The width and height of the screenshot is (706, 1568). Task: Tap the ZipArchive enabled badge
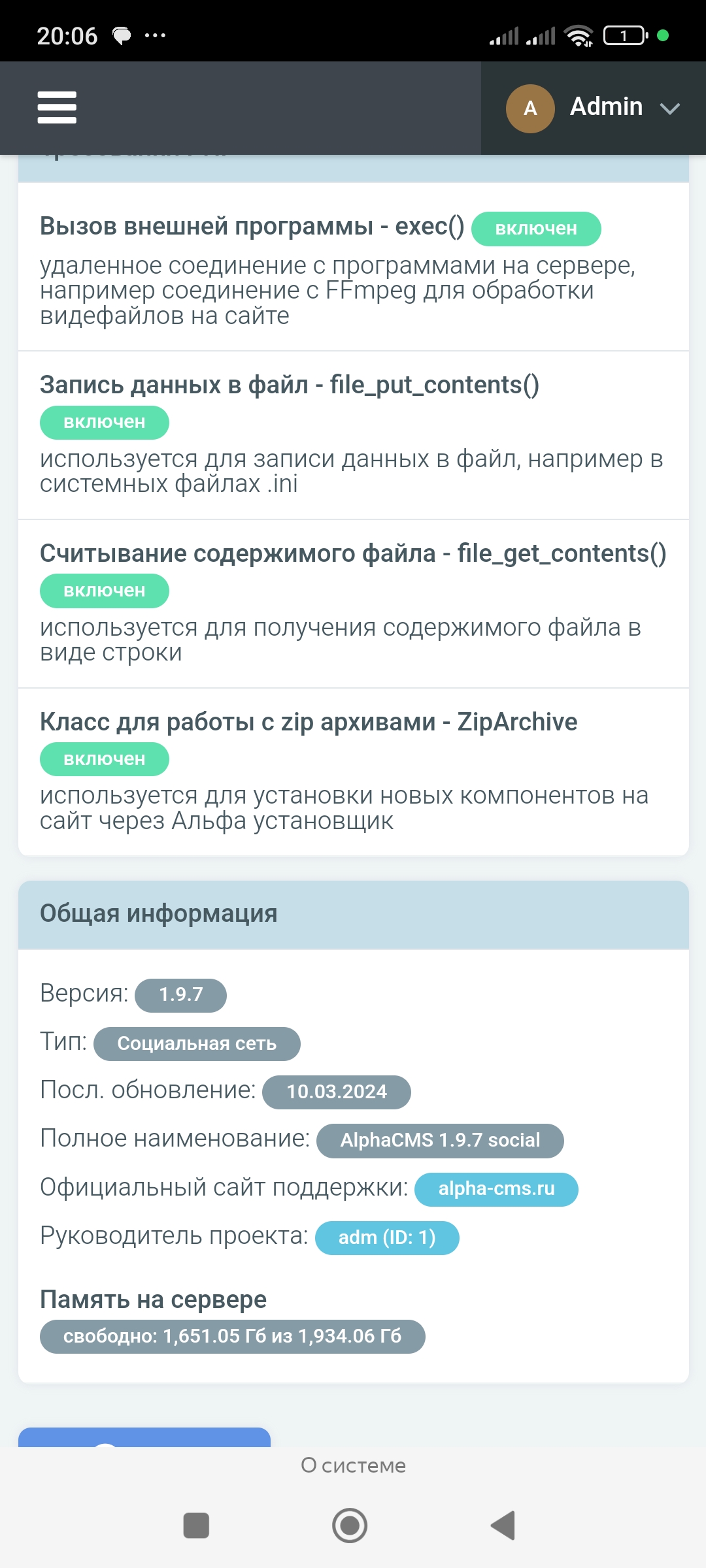[x=104, y=759]
